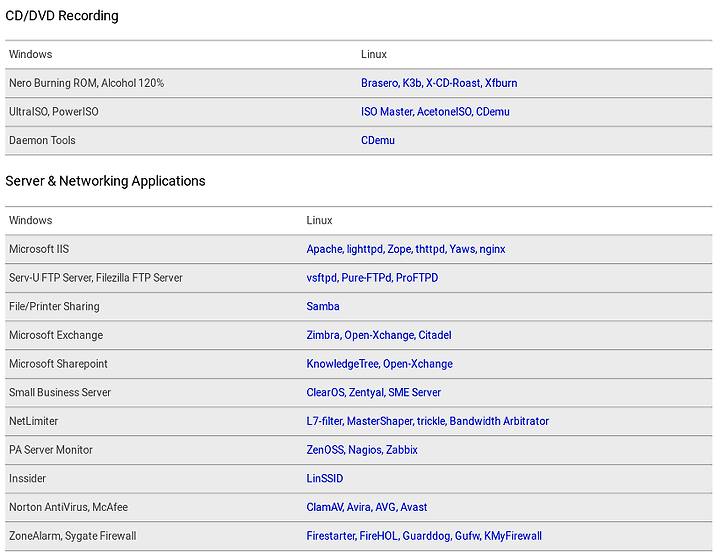720x560 pixels.
Task: Open Open-Xchange link in Microsoft Exchange row
Action: pyautogui.click(x=379, y=335)
